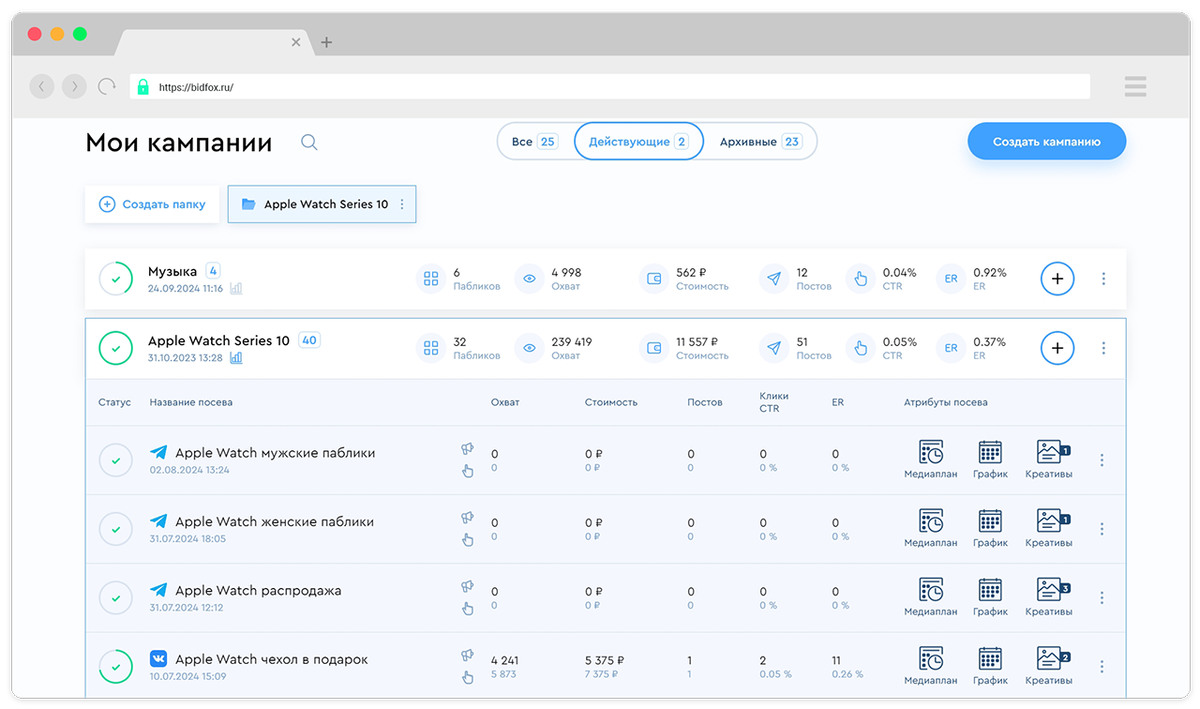Image resolution: width=1200 pixels, height=709 pixels.
Task: Click the plus button in the Apple Watch Series 10 row
Action: pos(1058,348)
